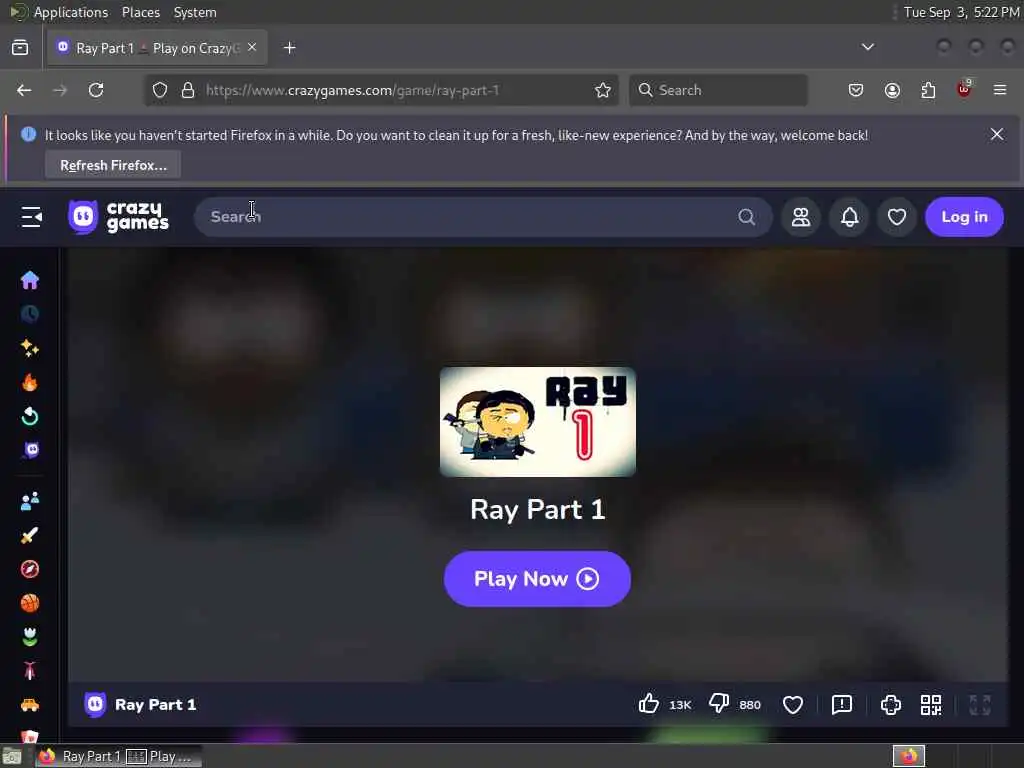The image size is (1024, 768).
Task: Open the green flower category sidebar icon
Action: click(x=29, y=637)
